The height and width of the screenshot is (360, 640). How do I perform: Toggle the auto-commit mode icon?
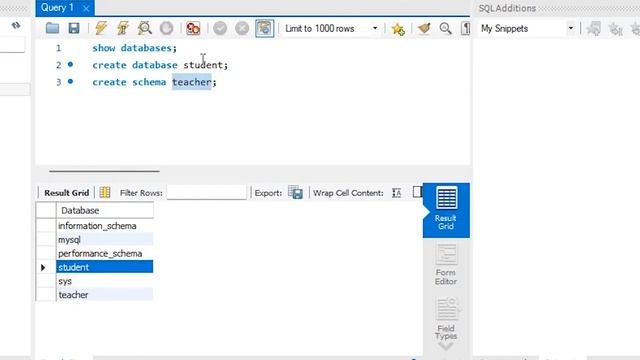click(264, 28)
